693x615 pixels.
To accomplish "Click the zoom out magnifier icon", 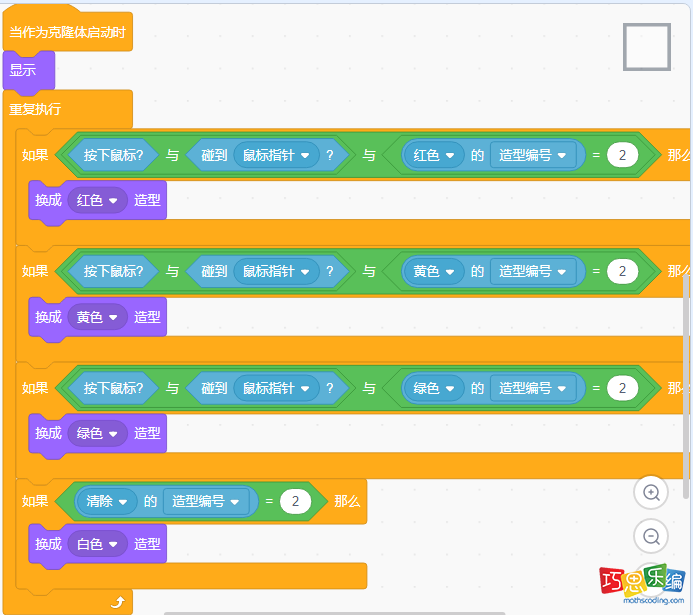I will point(651,536).
